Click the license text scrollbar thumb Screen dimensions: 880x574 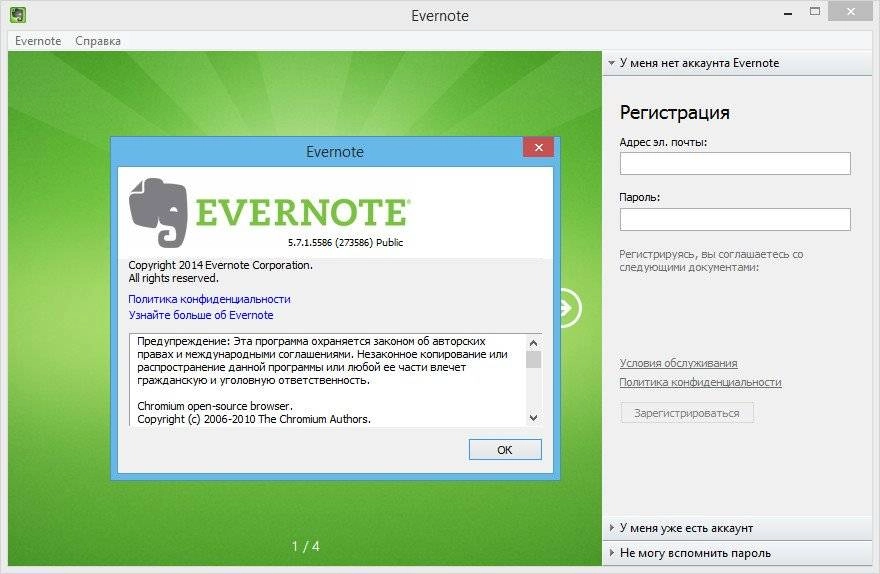tap(533, 360)
